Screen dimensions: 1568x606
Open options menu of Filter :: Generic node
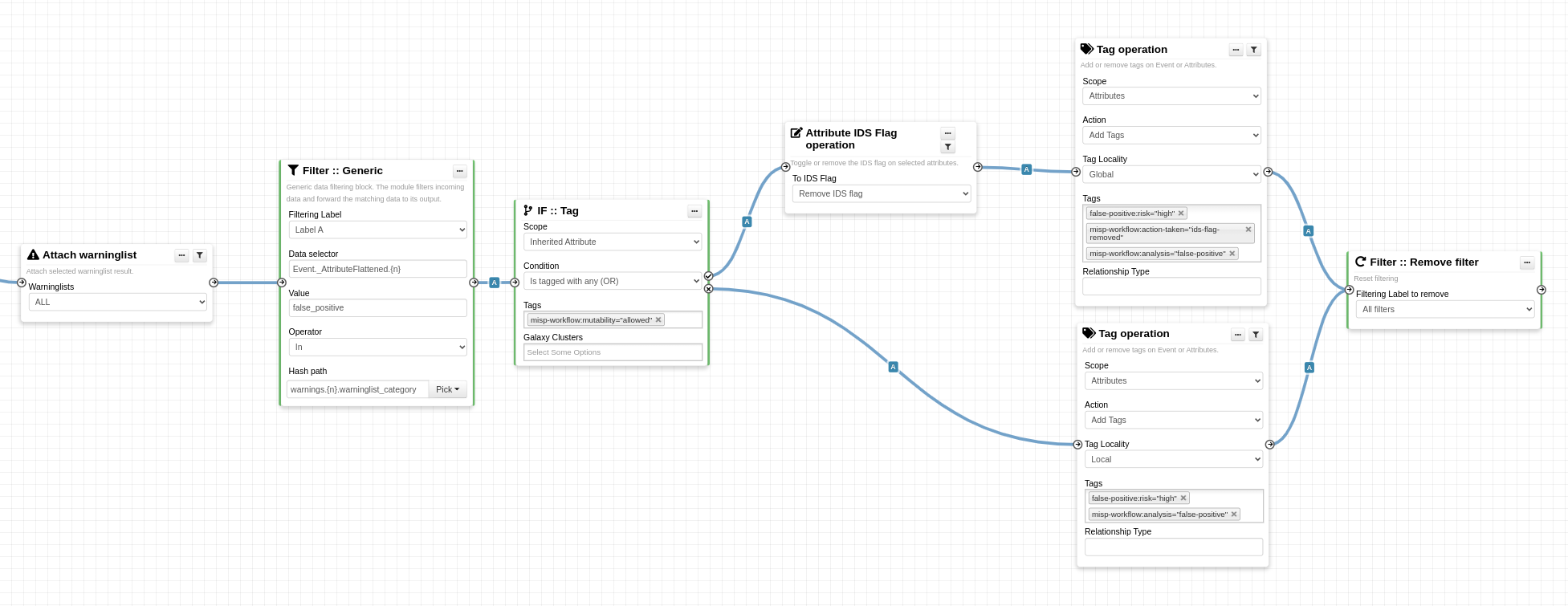coord(460,171)
